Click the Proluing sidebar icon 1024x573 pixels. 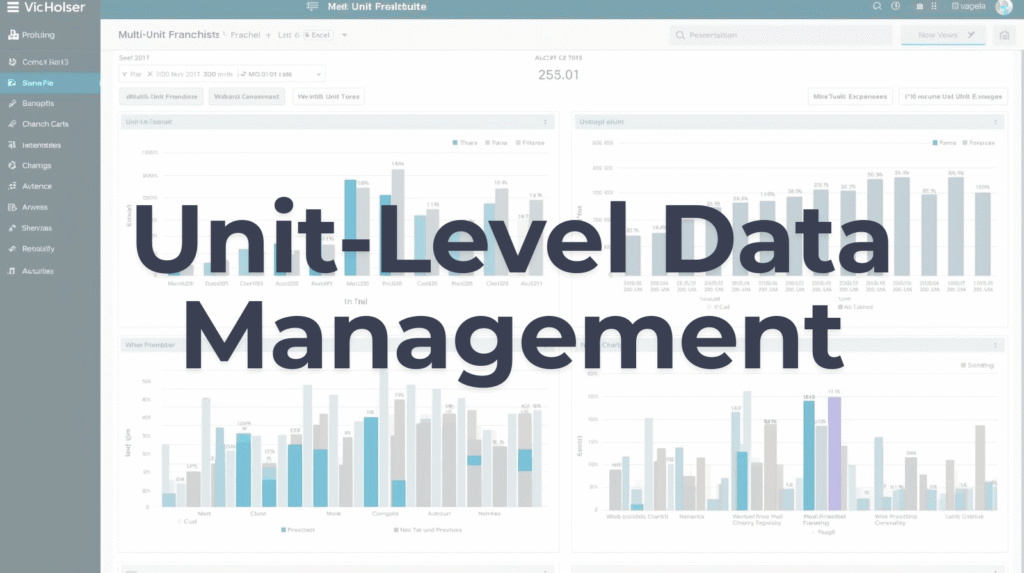point(12,35)
